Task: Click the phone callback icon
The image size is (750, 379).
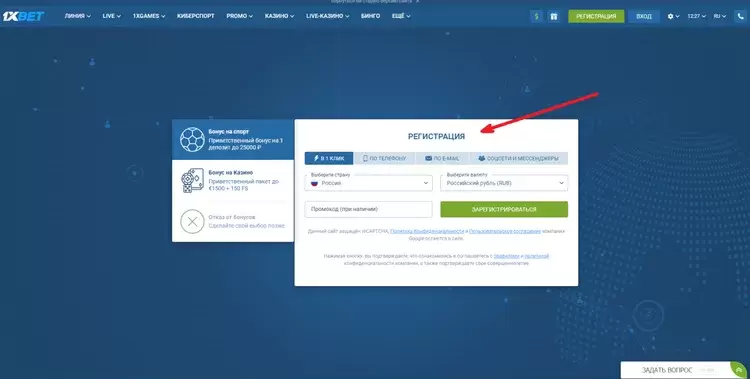Action: click(741, 16)
